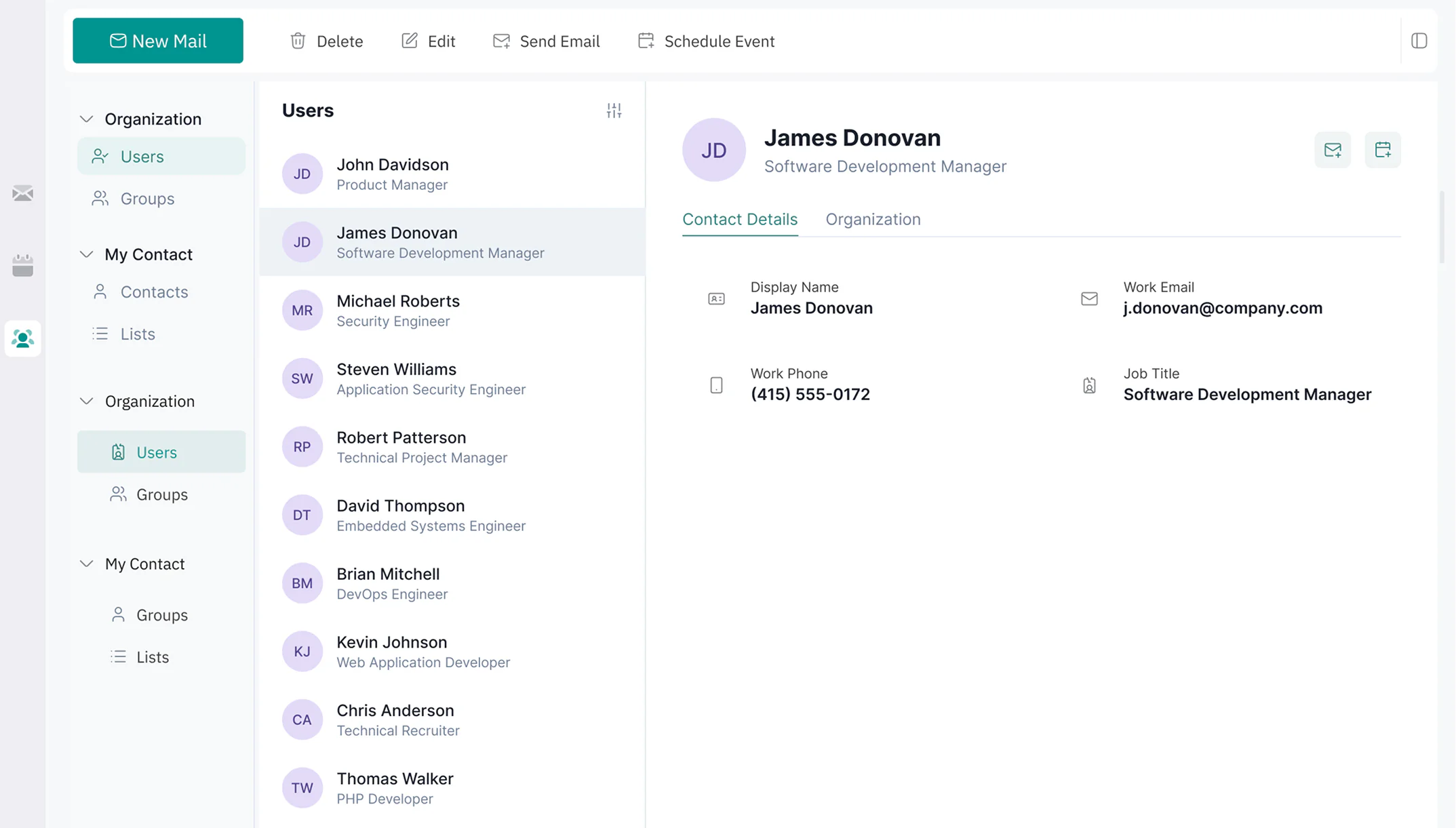Image resolution: width=1456 pixels, height=828 pixels.
Task: Click the New Mail button
Action: (158, 41)
